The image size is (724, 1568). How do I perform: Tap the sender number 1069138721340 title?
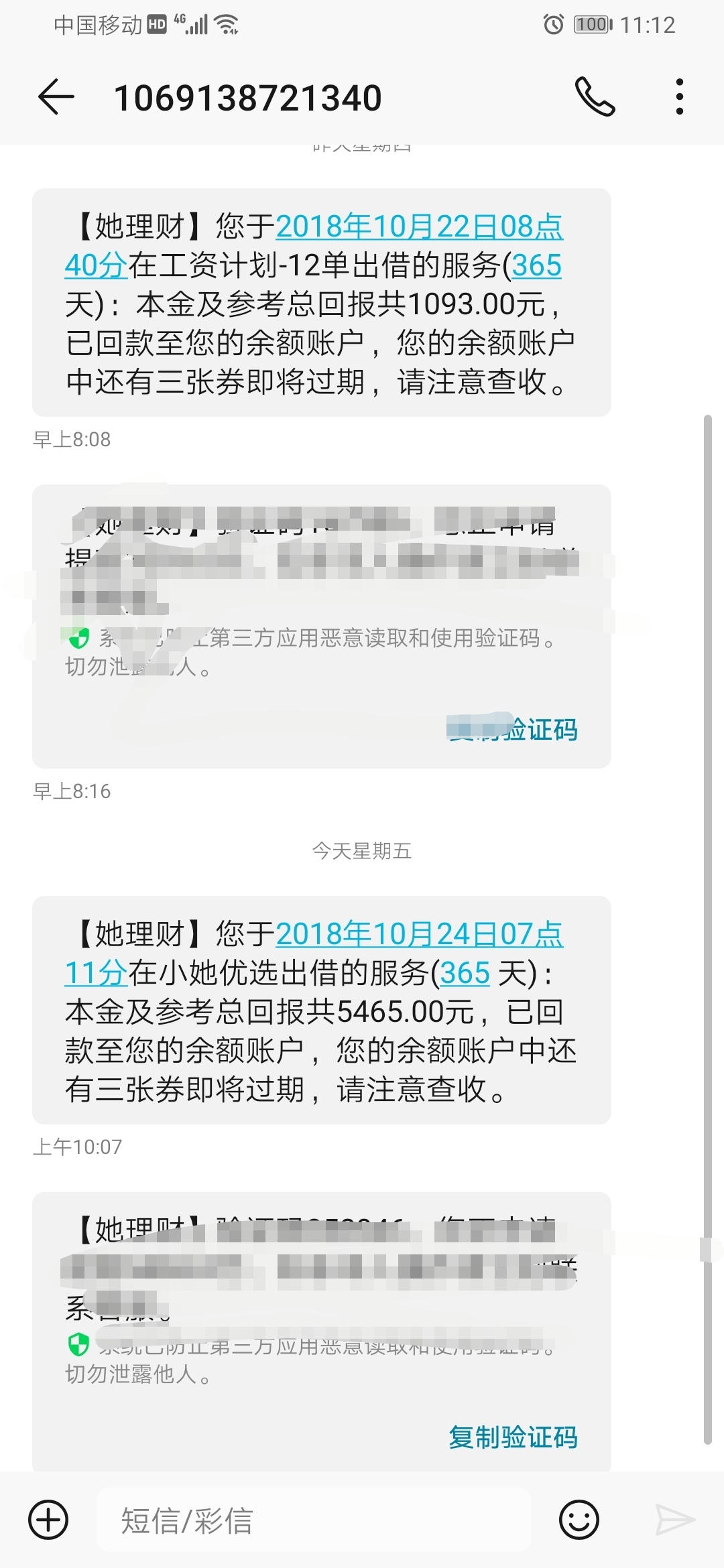coord(248,98)
